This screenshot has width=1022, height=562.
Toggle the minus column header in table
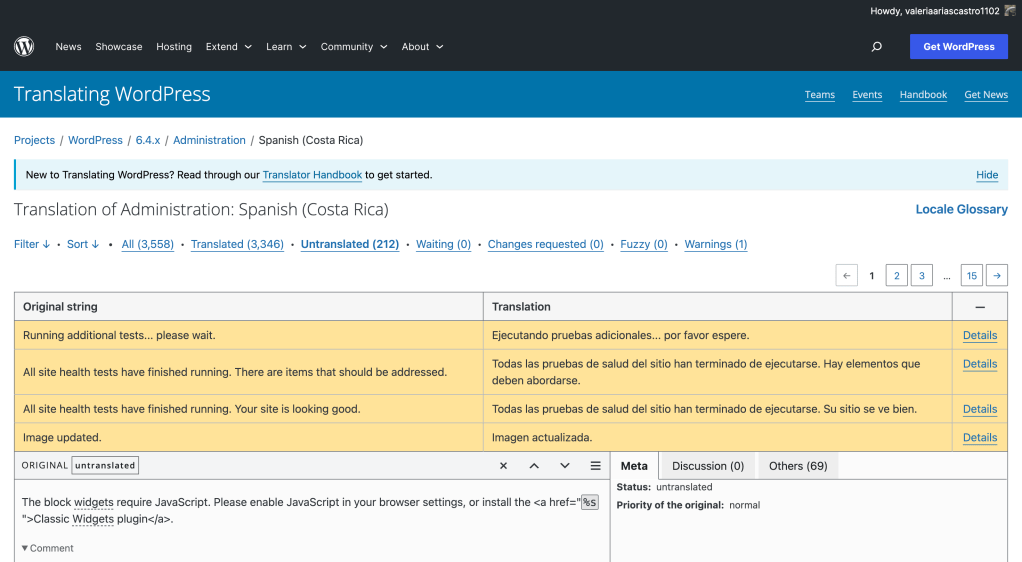(980, 307)
